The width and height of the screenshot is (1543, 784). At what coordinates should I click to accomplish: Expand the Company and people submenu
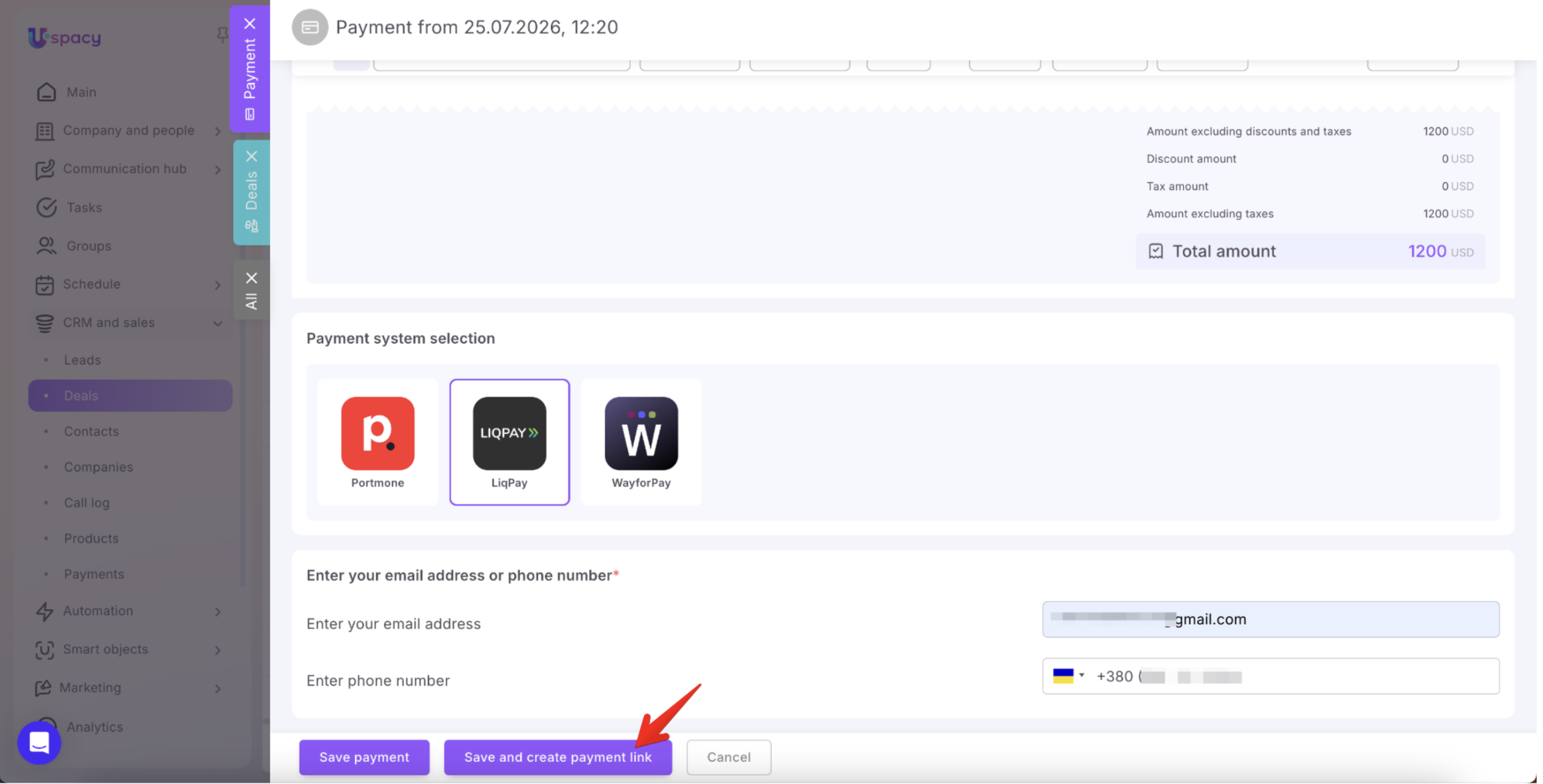218,131
